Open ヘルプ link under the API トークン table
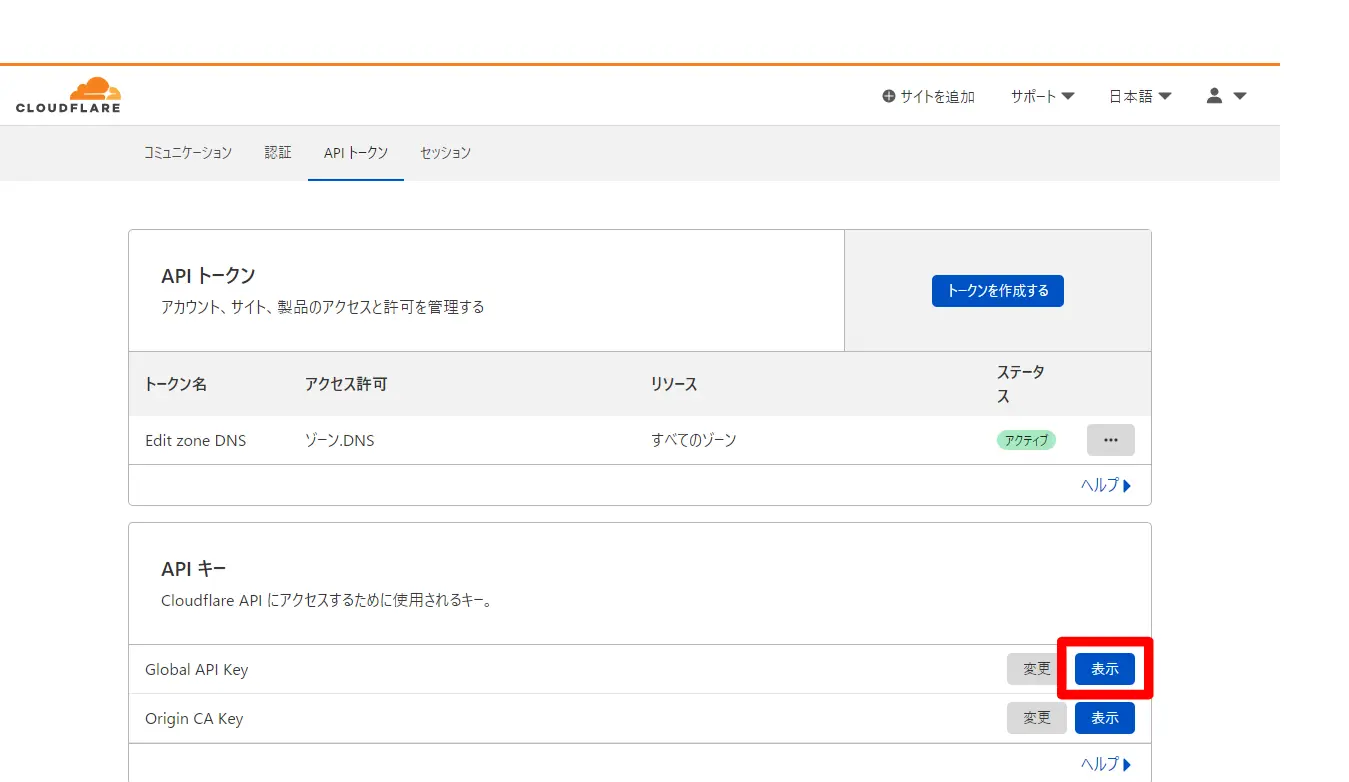1349x782 pixels. [1105, 485]
